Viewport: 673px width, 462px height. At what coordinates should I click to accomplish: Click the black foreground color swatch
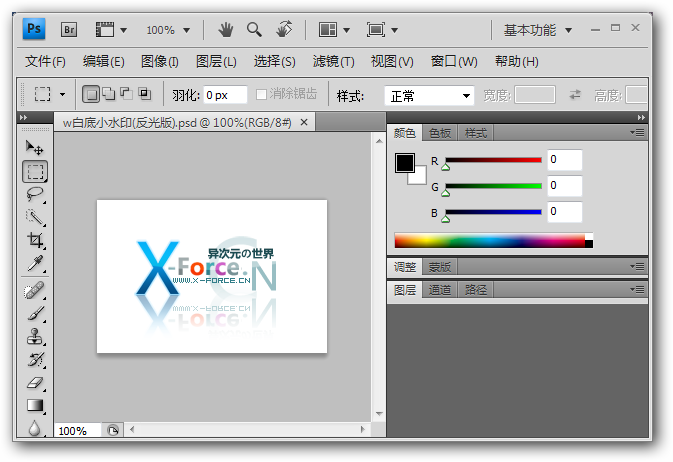(x=405, y=163)
